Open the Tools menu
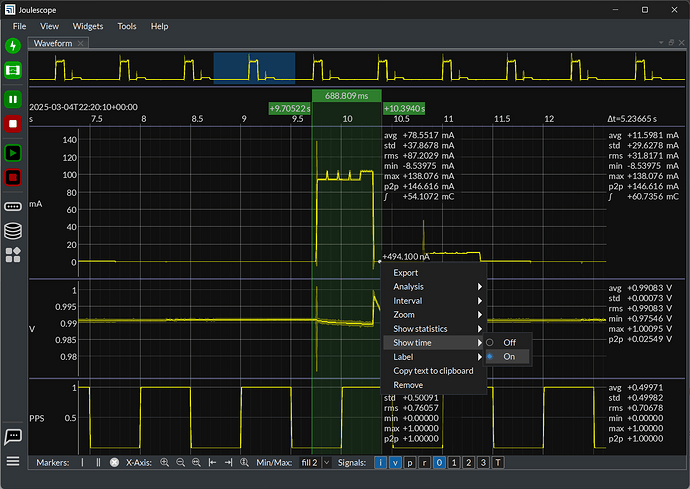This screenshot has width=690, height=489. click(127, 26)
